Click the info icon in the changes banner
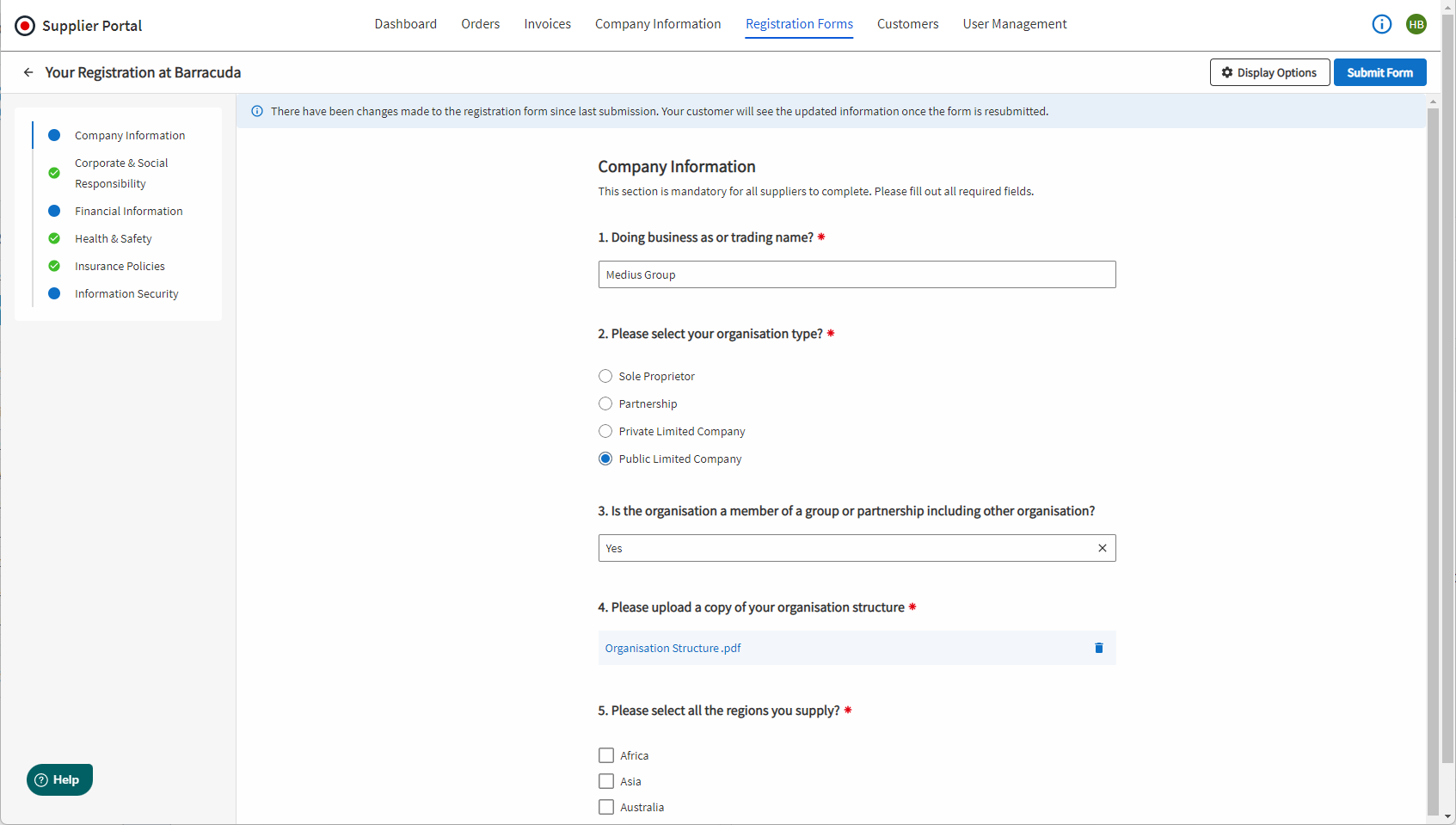 tap(257, 110)
